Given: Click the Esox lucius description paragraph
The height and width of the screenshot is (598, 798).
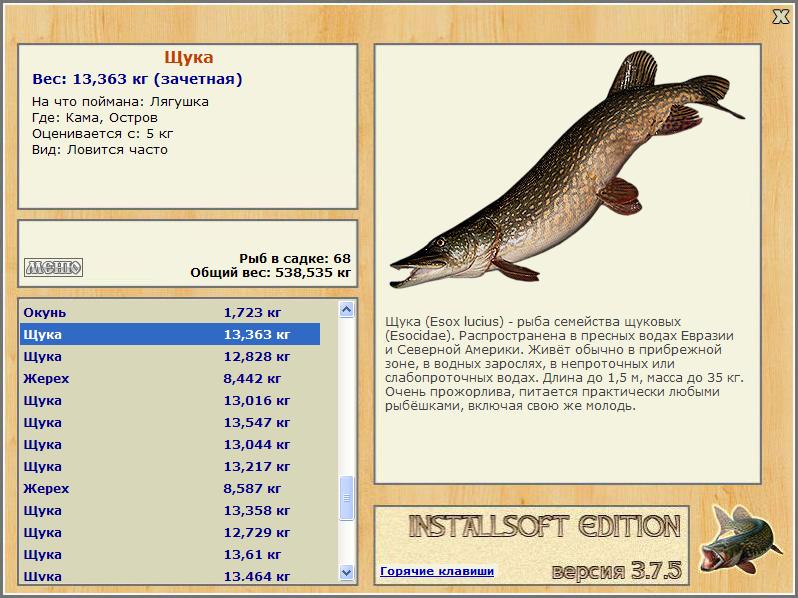Looking at the screenshot, I should (x=564, y=364).
